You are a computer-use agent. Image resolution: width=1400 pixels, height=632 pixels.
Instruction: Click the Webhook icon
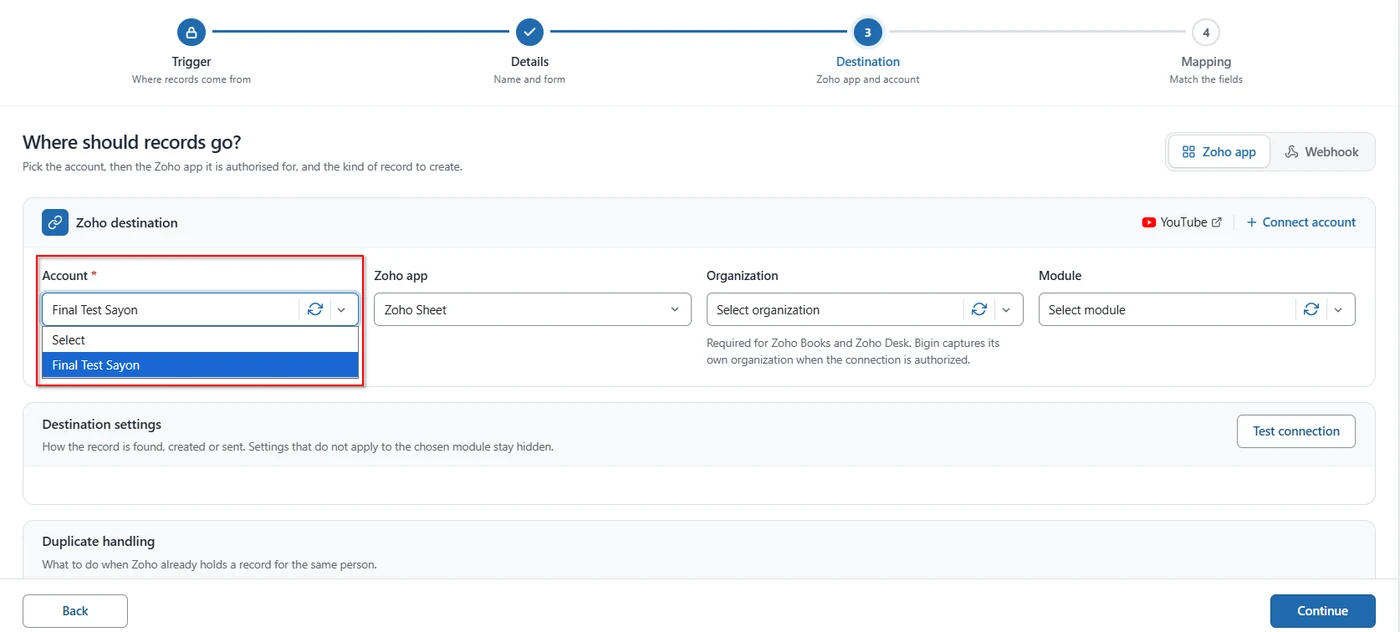(1292, 152)
